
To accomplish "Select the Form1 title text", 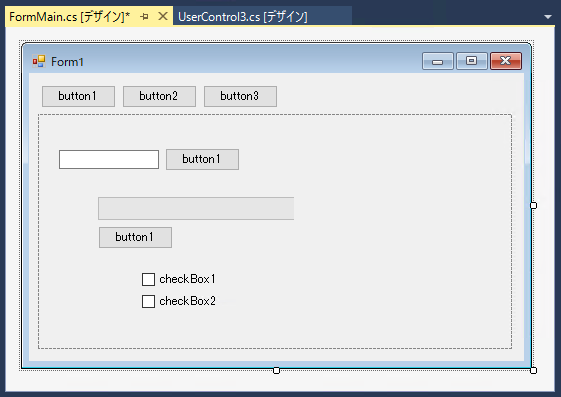I will 67,62.
